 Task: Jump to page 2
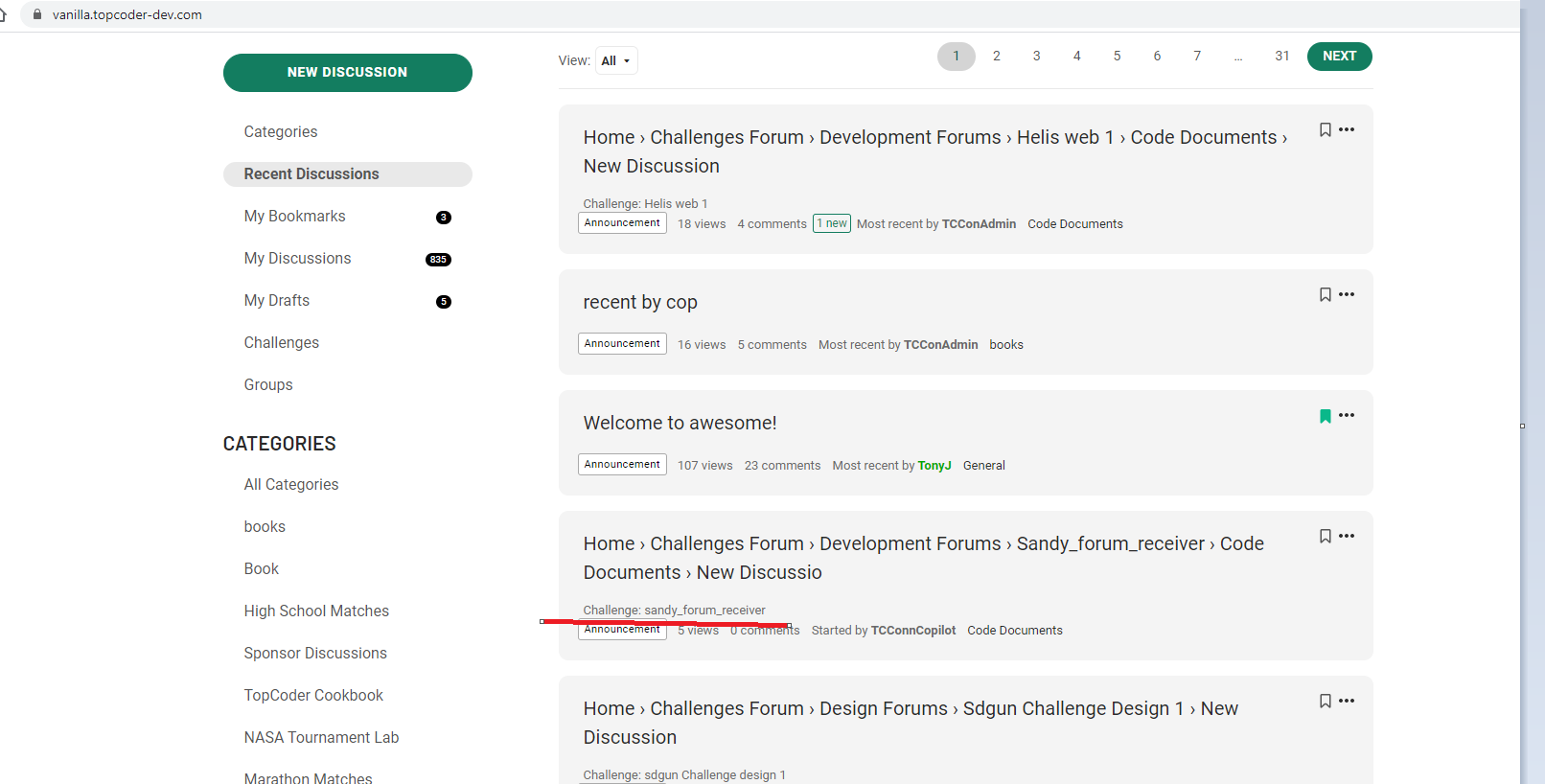point(997,56)
